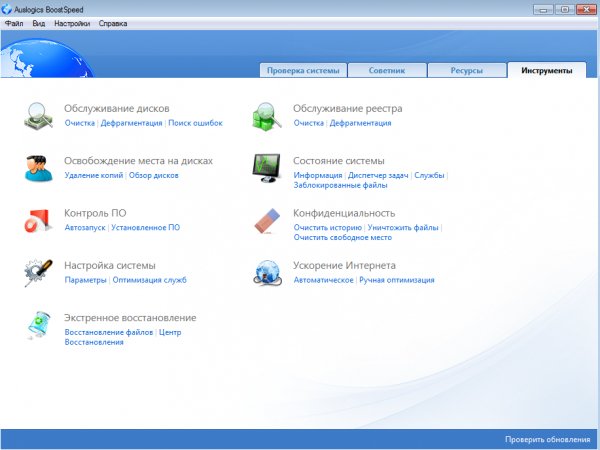Click the System Tweak gear icon
Screen dimensions: 600x450
click(38, 272)
